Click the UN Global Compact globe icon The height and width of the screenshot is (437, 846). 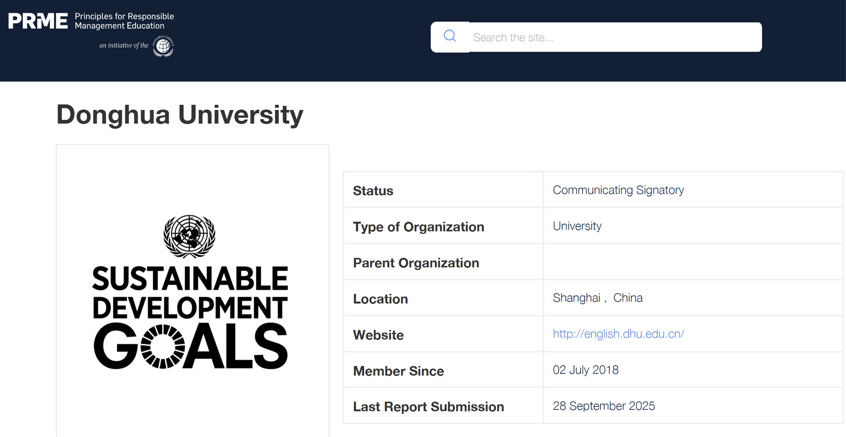(x=163, y=46)
